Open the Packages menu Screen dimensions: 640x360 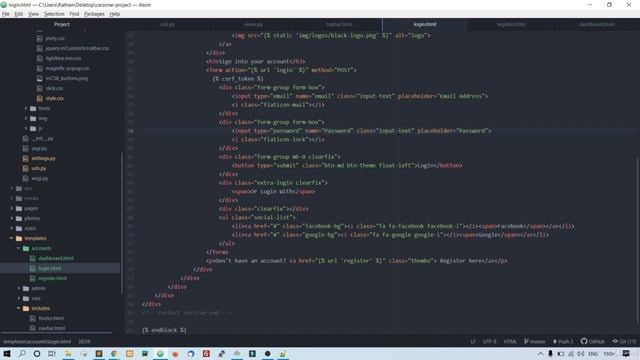click(x=94, y=14)
